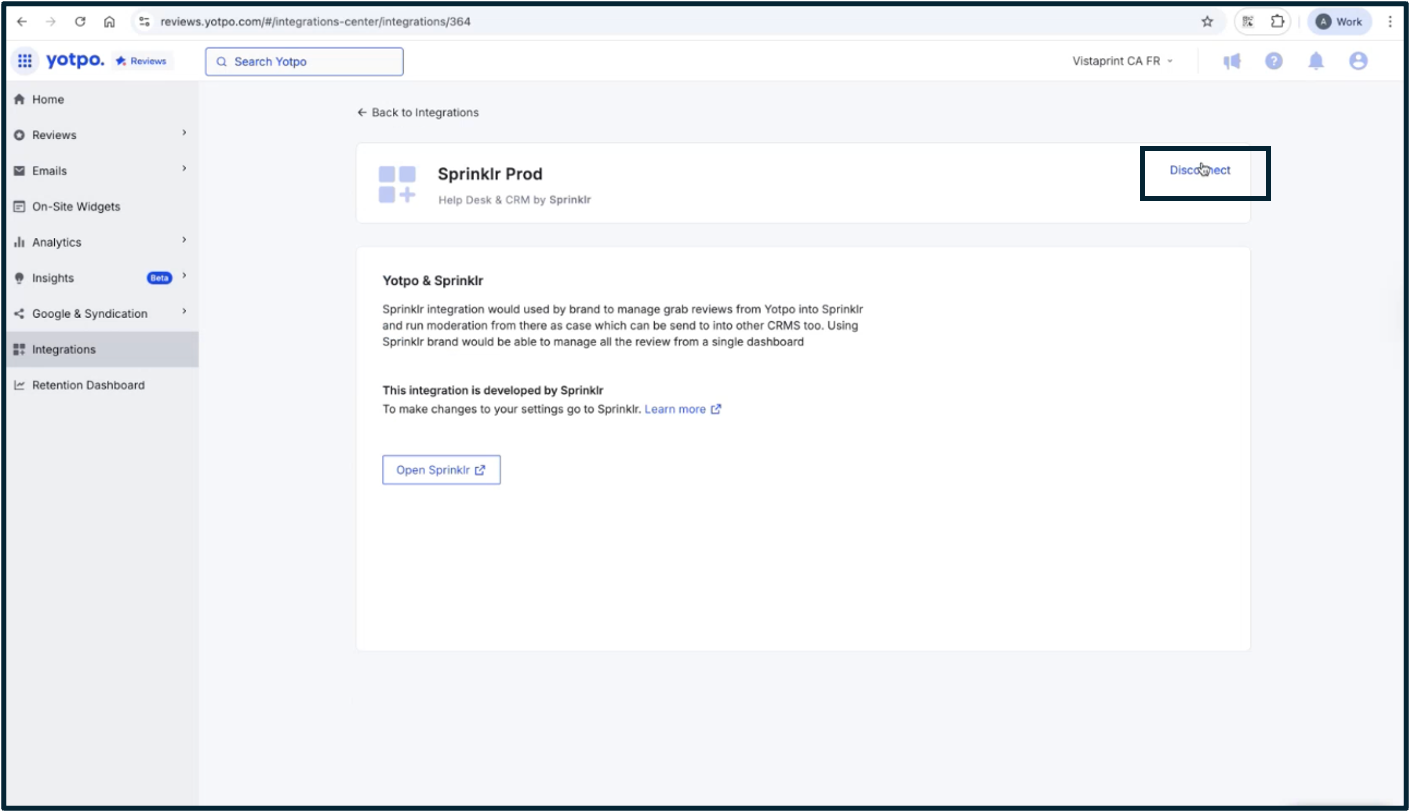The width and height of the screenshot is (1410, 812).
Task: Reload the page with the refresh icon
Action: [80, 21]
